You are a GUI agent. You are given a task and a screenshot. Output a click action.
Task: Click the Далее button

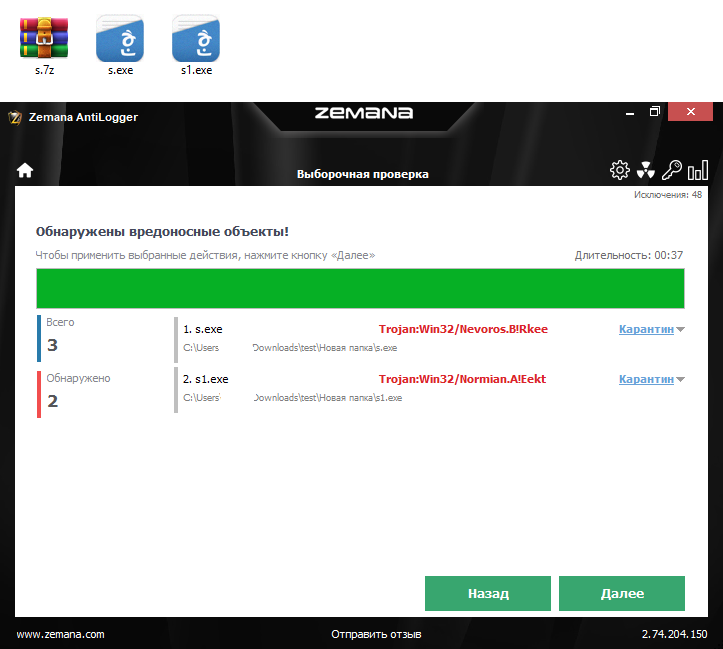(x=622, y=593)
